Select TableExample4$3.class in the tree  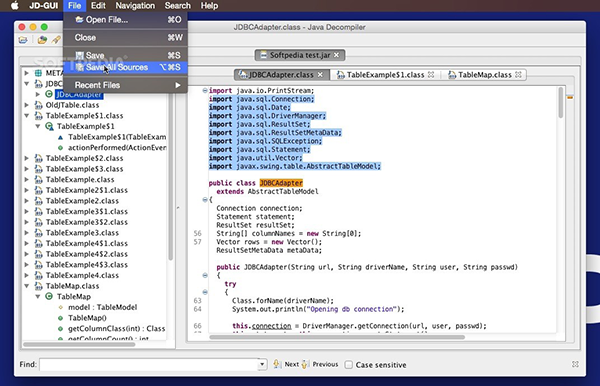(87, 265)
